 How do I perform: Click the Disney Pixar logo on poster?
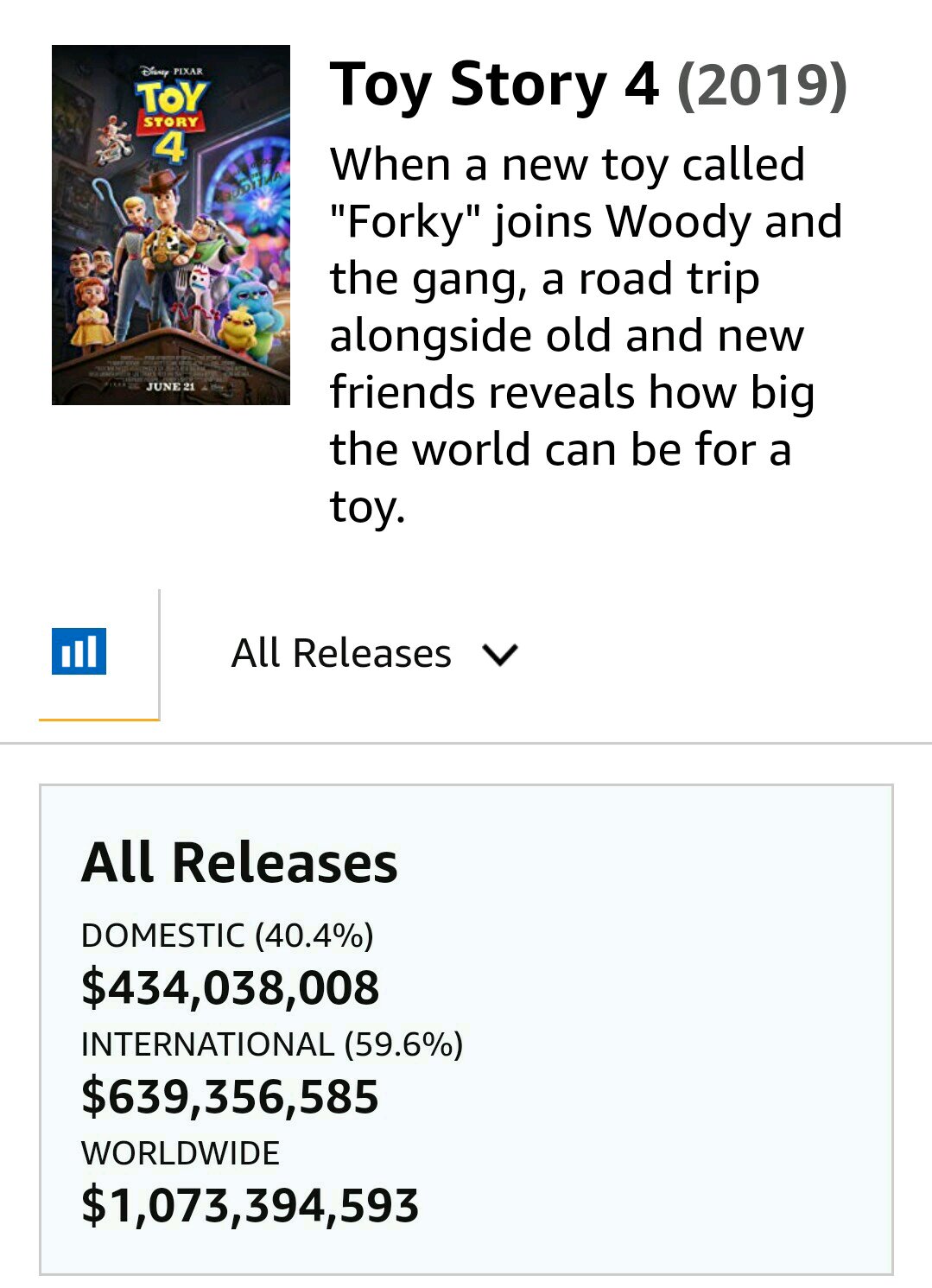click(171, 72)
